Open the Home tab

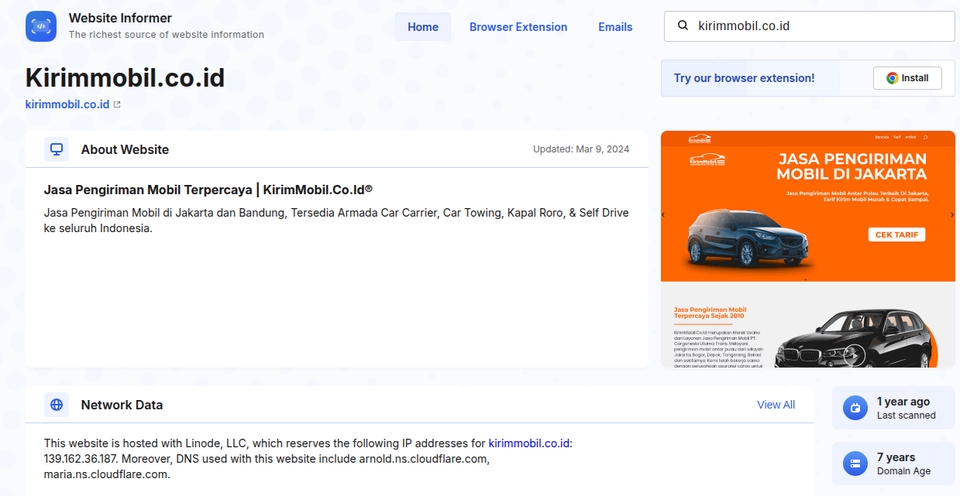[x=423, y=27]
